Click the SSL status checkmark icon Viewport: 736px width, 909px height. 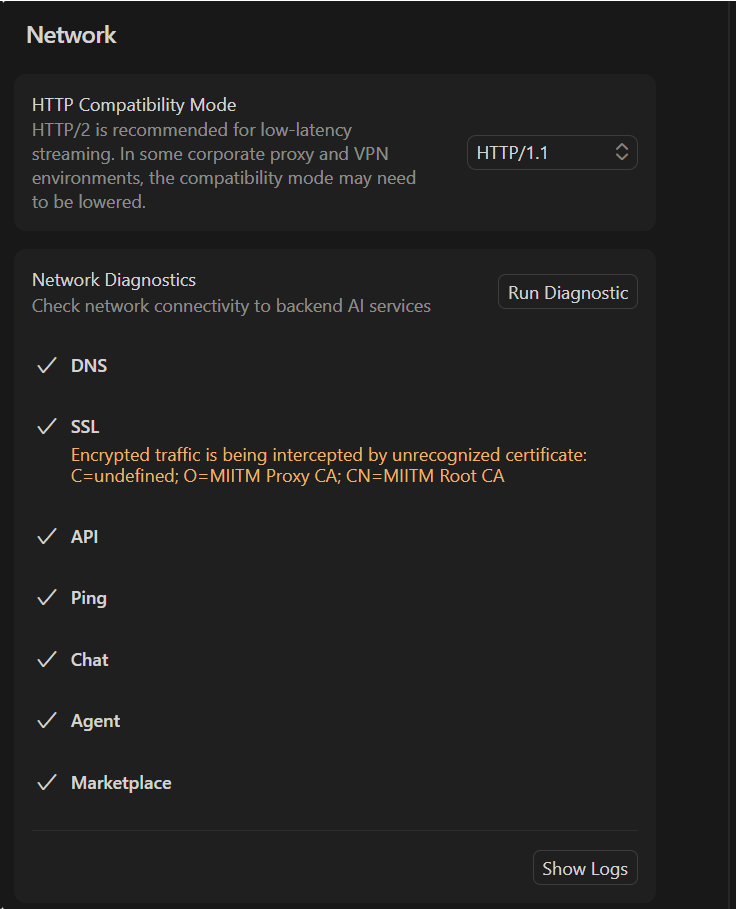tap(46, 427)
